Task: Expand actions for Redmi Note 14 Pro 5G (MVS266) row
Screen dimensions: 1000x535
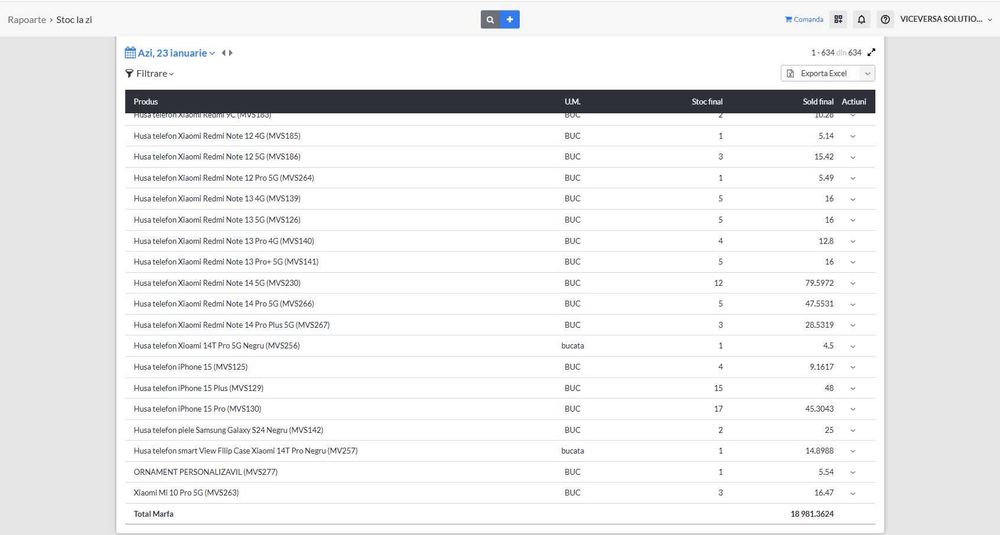Action: tap(853, 305)
